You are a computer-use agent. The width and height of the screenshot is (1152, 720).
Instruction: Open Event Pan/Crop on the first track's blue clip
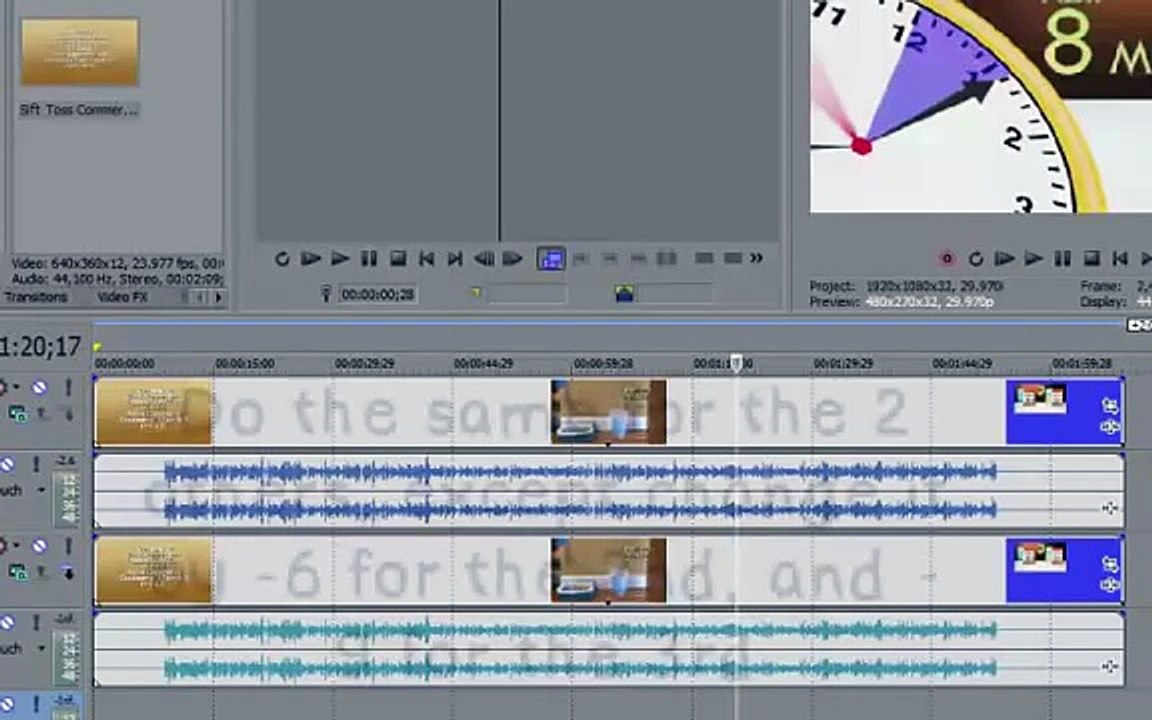[x=1109, y=405]
